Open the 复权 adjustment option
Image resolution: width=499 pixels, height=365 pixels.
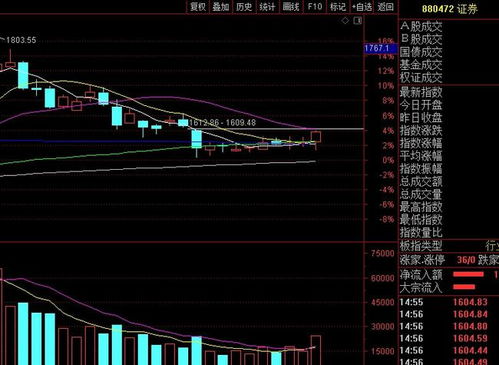pyautogui.click(x=198, y=7)
